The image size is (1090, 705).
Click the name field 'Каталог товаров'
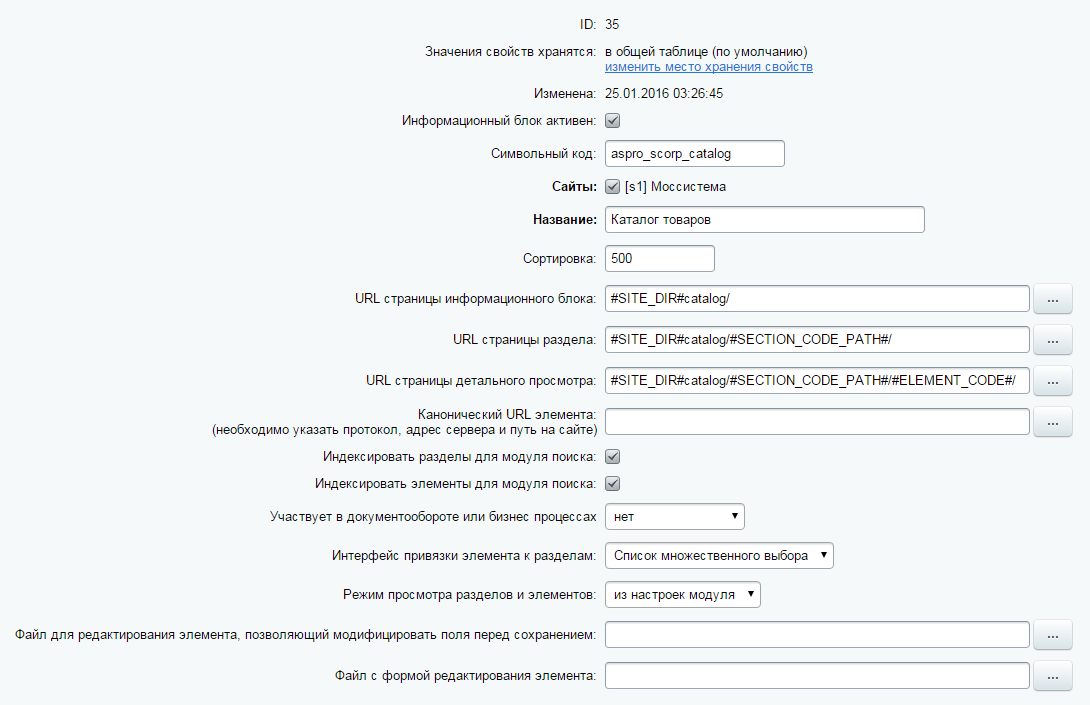click(x=764, y=220)
